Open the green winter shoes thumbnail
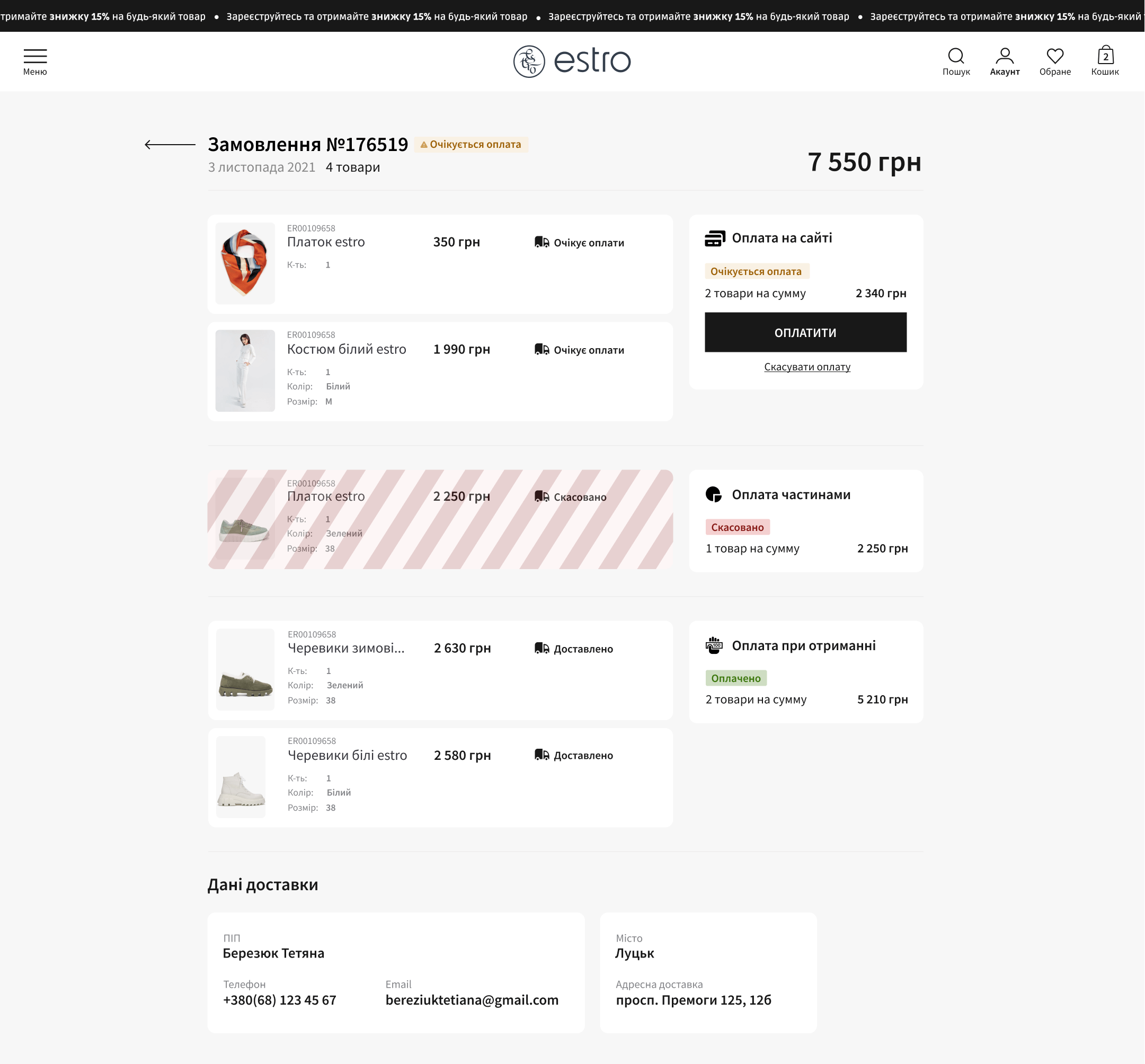The width and height of the screenshot is (1145, 1064). tap(245, 670)
